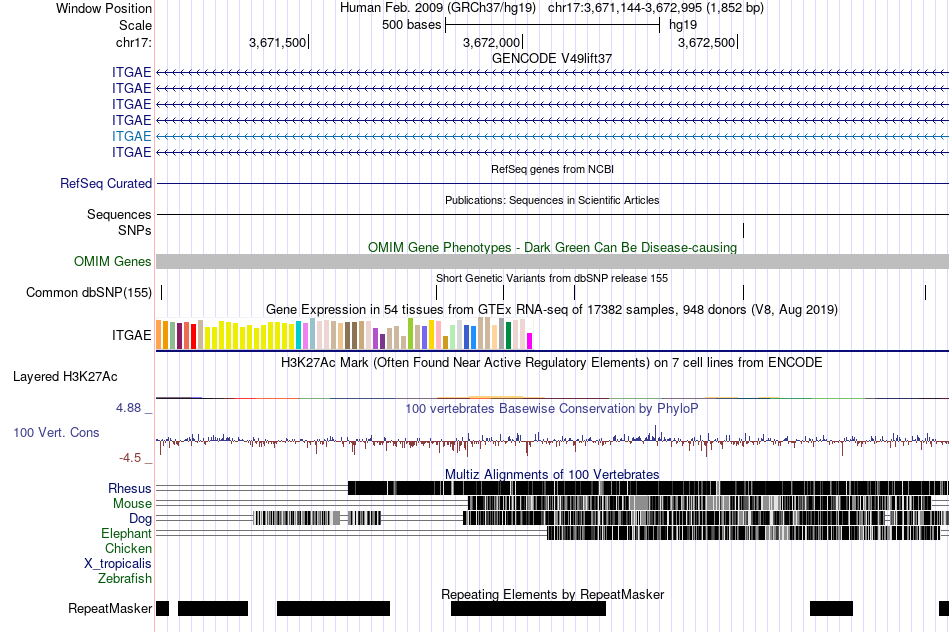Viewport: 950px width, 632px height.
Task: Open the GTEx Gene Expression track title
Action: click(552, 310)
